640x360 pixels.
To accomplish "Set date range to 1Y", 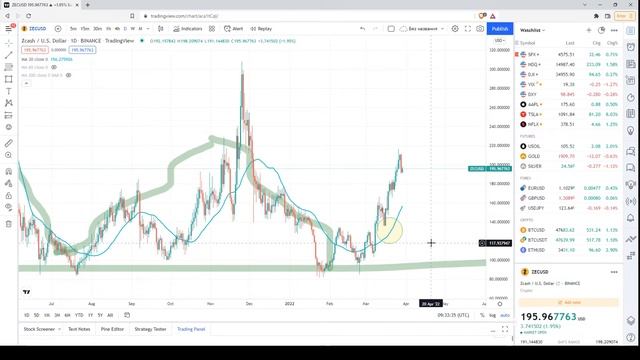I will pyautogui.click(x=90, y=315).
